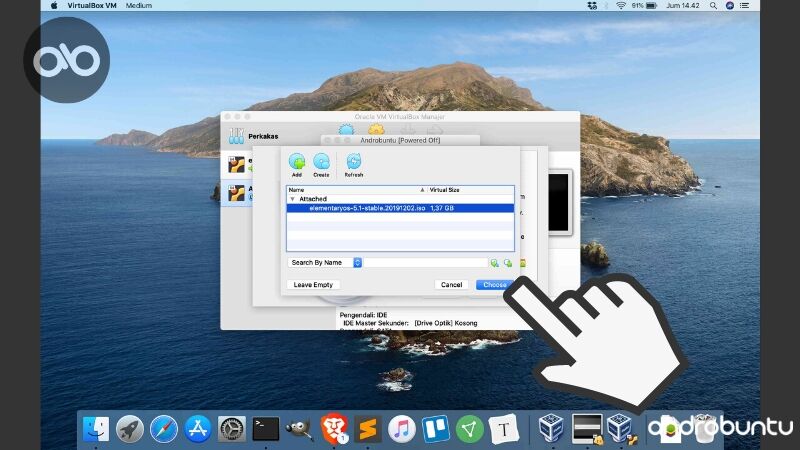Open the Medium menu in menu bar
Image resolution: width=800 pixels, height=450 pixels.
pos(139,6)
